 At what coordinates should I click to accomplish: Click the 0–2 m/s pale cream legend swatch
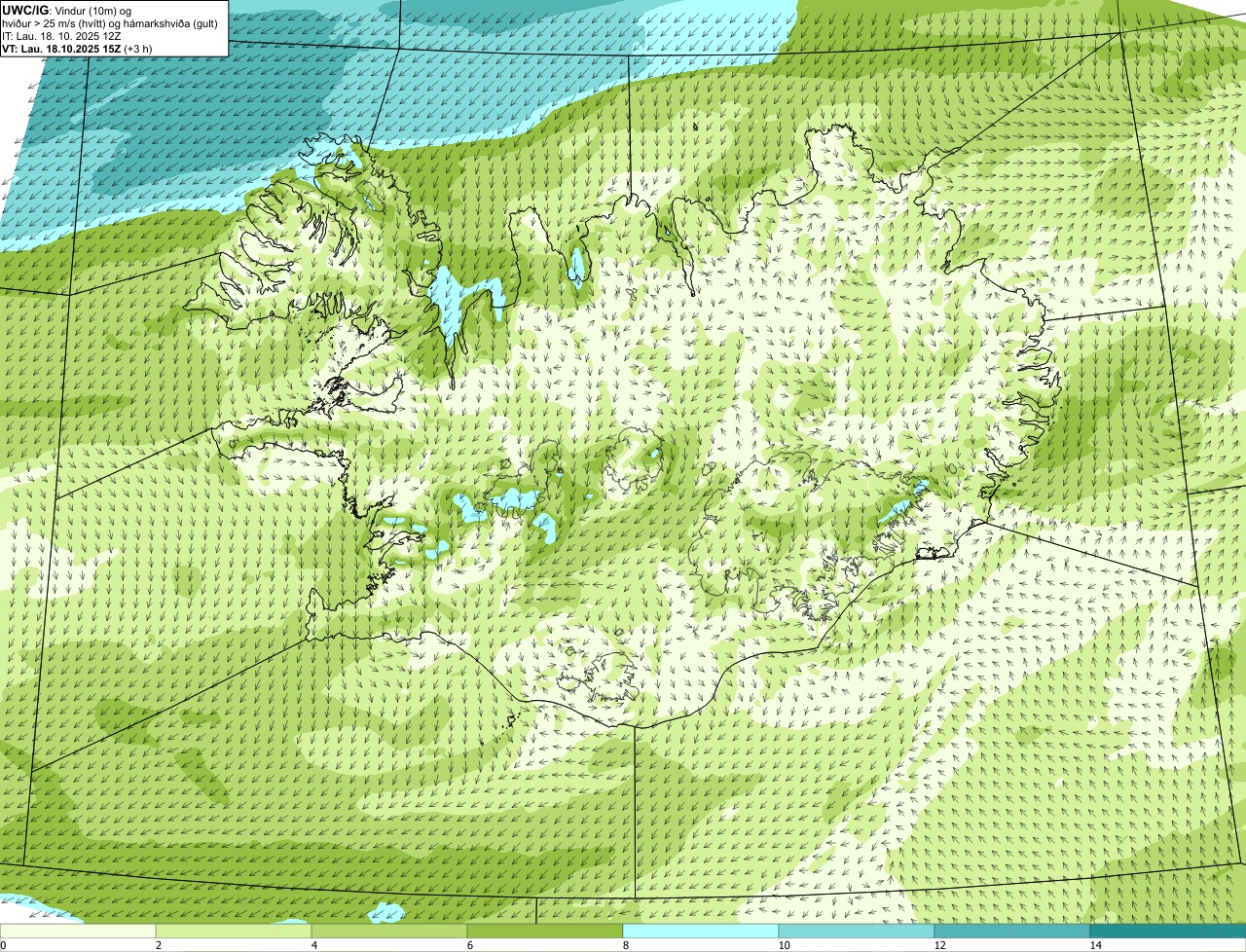coord(78,931)
